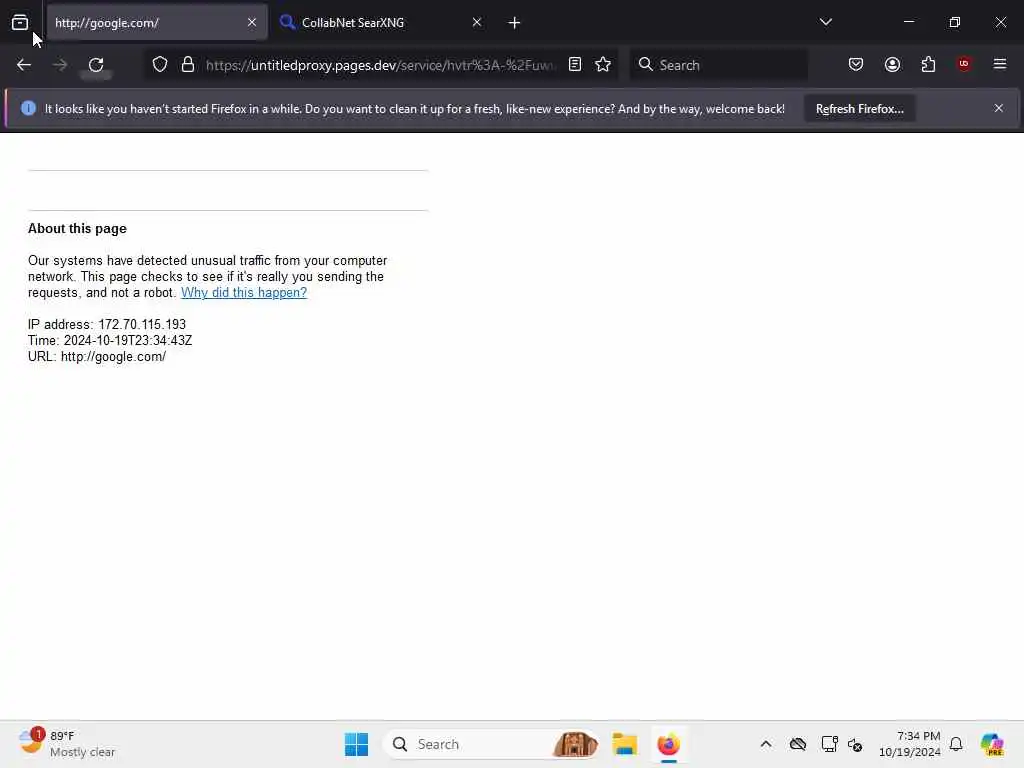
Task: Select the Time 2024-10-19T23:34:43Z line
Action: point(110,341)
